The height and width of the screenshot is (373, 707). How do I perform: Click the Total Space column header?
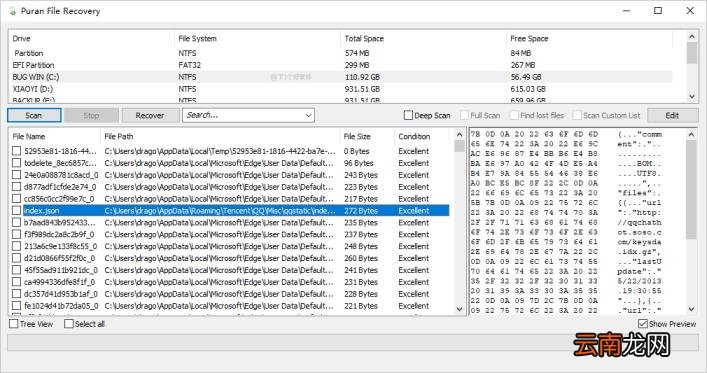[x=423, y=39]
